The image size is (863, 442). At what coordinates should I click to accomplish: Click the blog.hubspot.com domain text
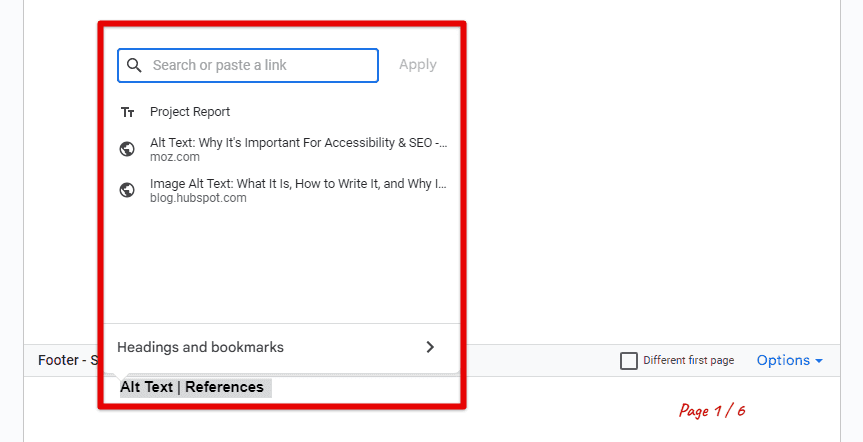point(198,198)
